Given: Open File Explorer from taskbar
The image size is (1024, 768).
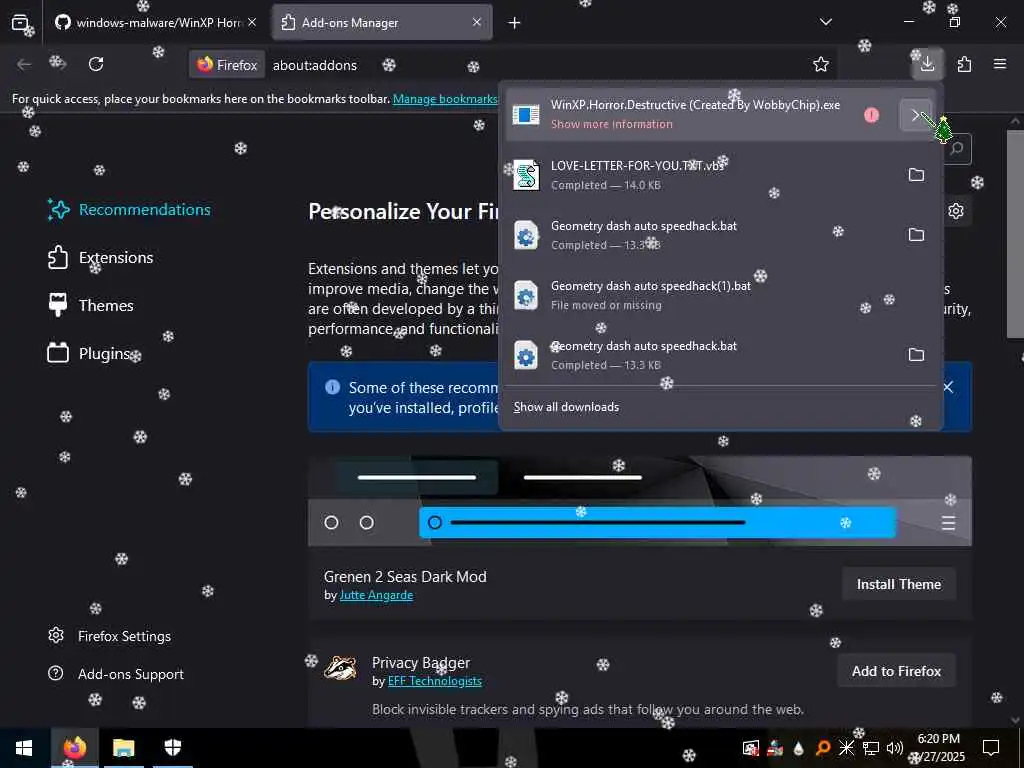Looking at the screenshot, I should click(x=124, y=748).
